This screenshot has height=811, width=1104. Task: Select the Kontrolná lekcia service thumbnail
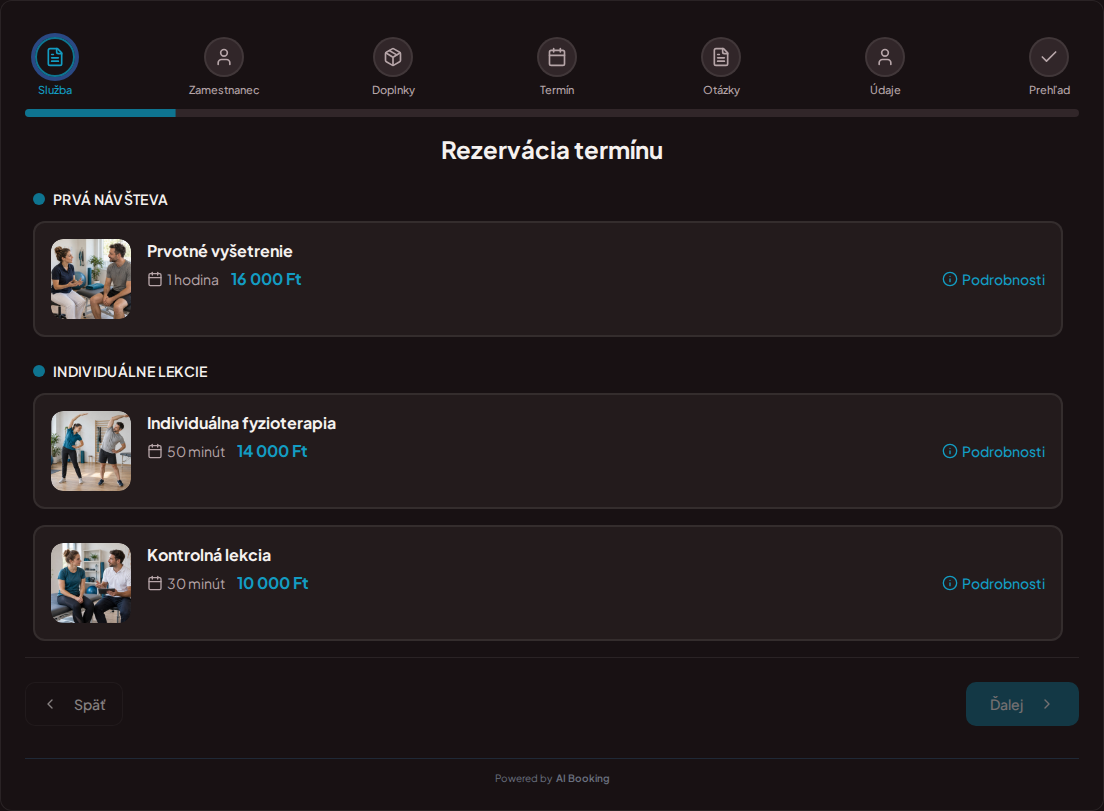pyautogui.click(x=91, y=583)
